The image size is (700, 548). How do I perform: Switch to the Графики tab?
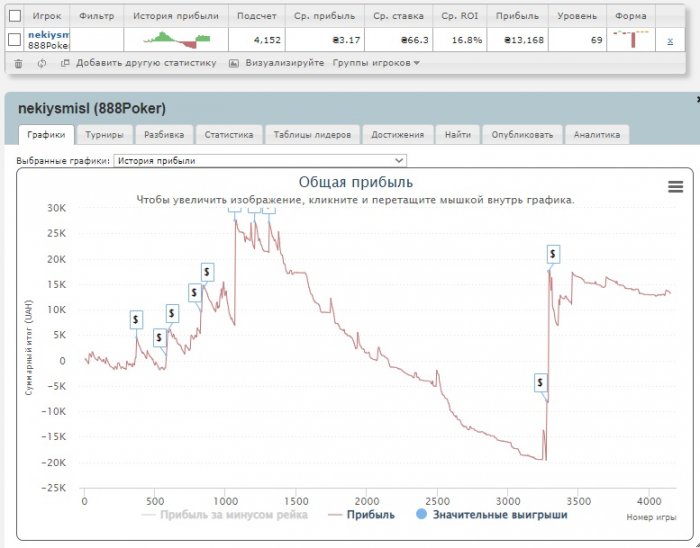click(x=46, y=135)
